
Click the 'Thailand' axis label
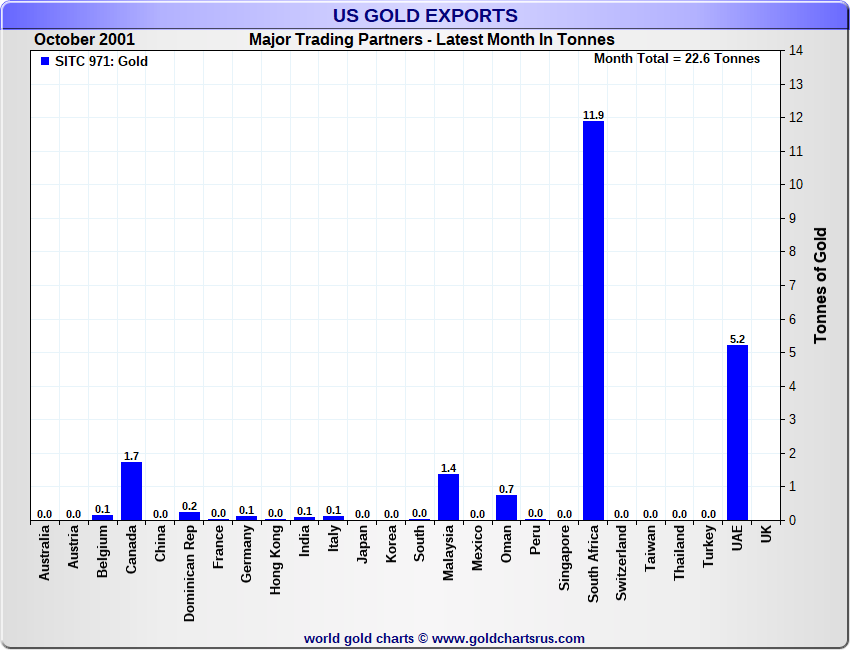[x=679, y=553]
